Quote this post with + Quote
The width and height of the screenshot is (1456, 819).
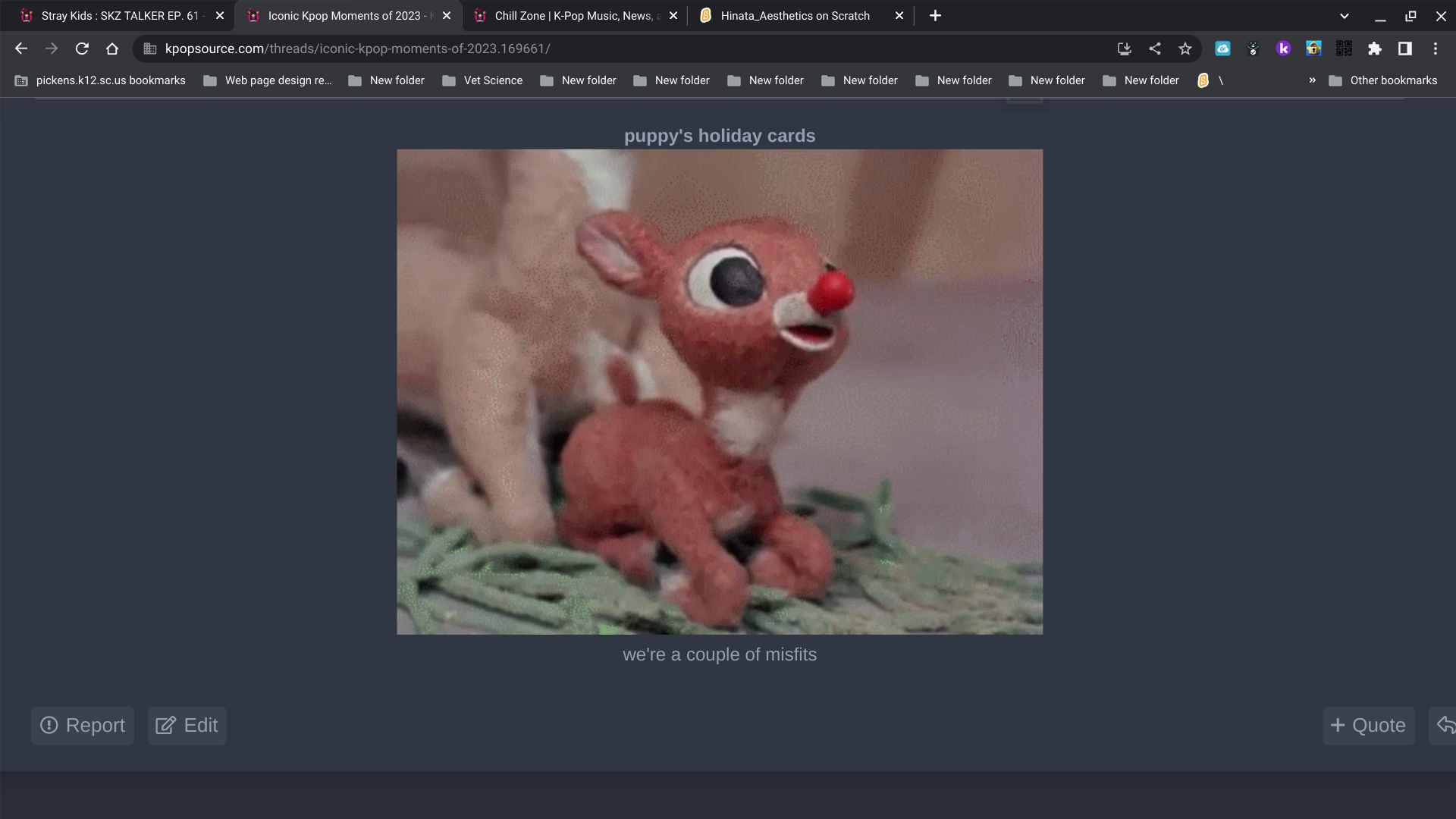tap(1369, 726)
